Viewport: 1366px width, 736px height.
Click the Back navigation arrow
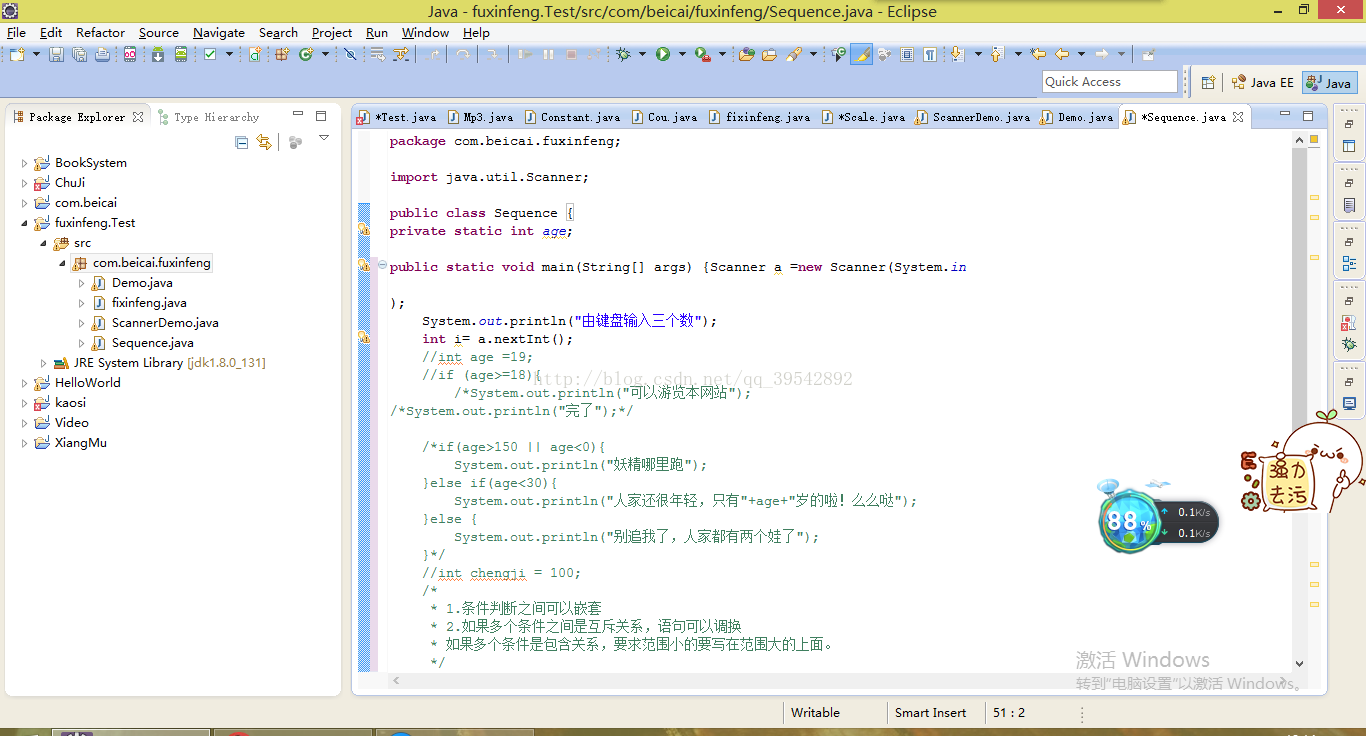point(1062,55)
